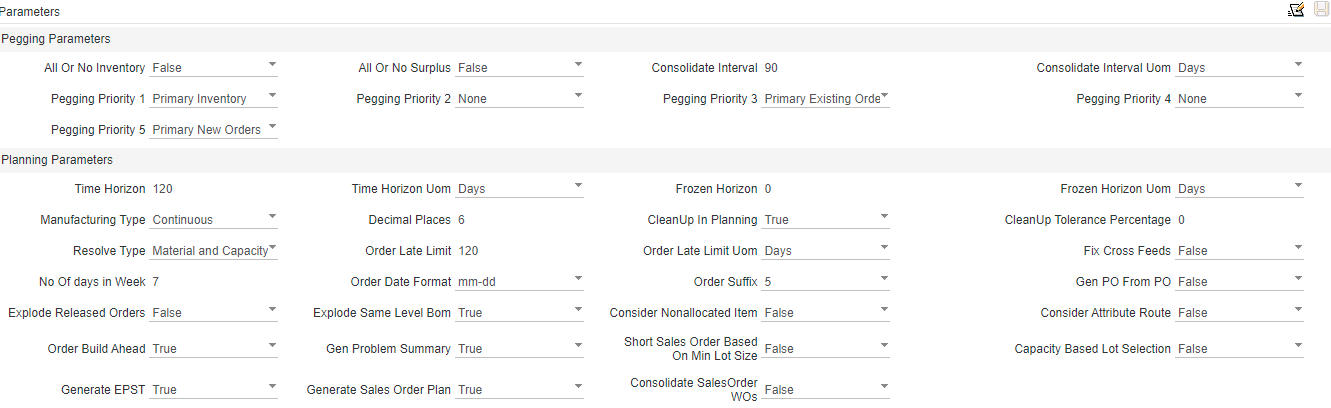The image size is (1331, 408).
Task: Toggle the Generate EPST True/False selector
Action: [x=214, y=390]
